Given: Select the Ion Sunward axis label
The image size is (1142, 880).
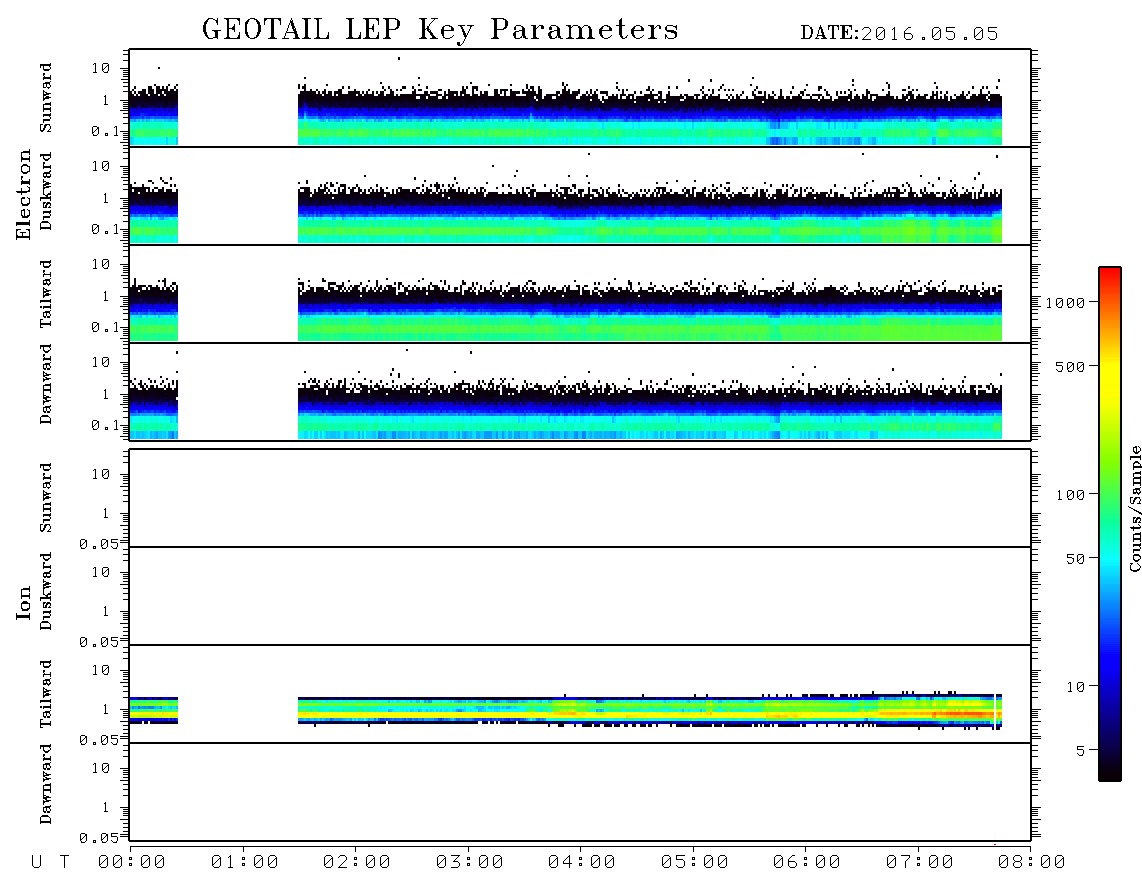Looking at the screenshot, I should 46,498.
